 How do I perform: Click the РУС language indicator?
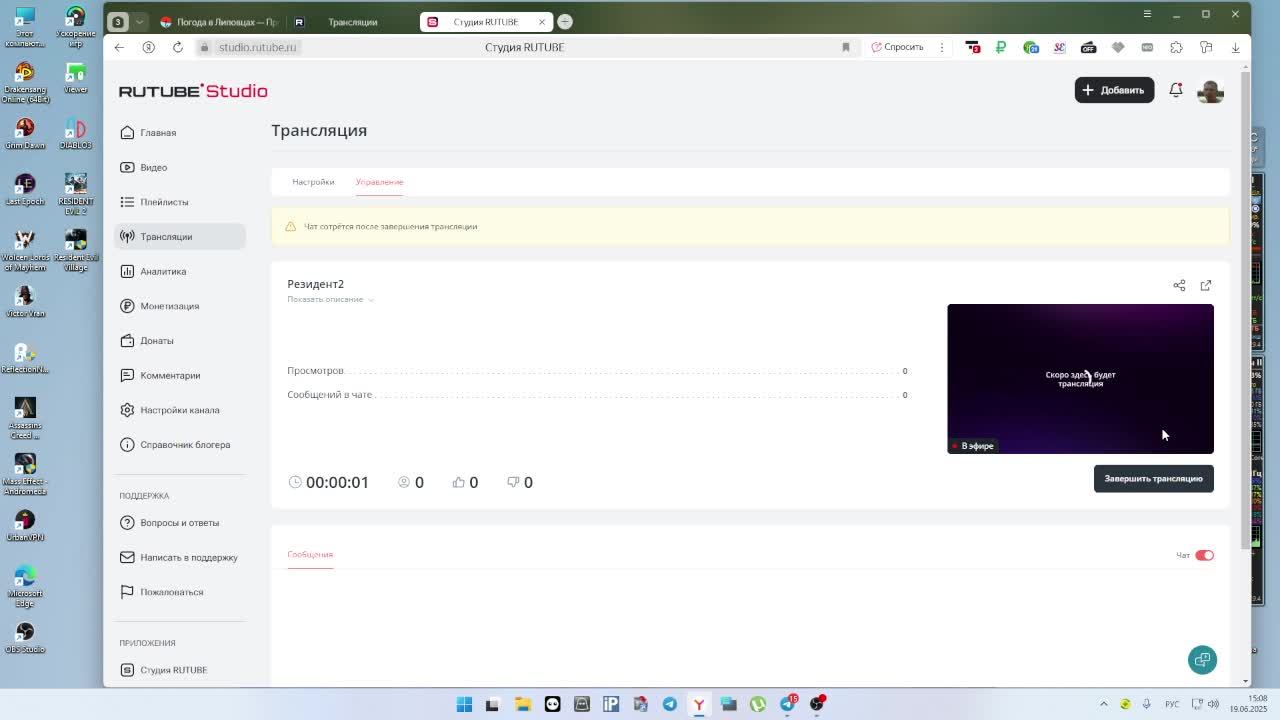[1170, 704]
